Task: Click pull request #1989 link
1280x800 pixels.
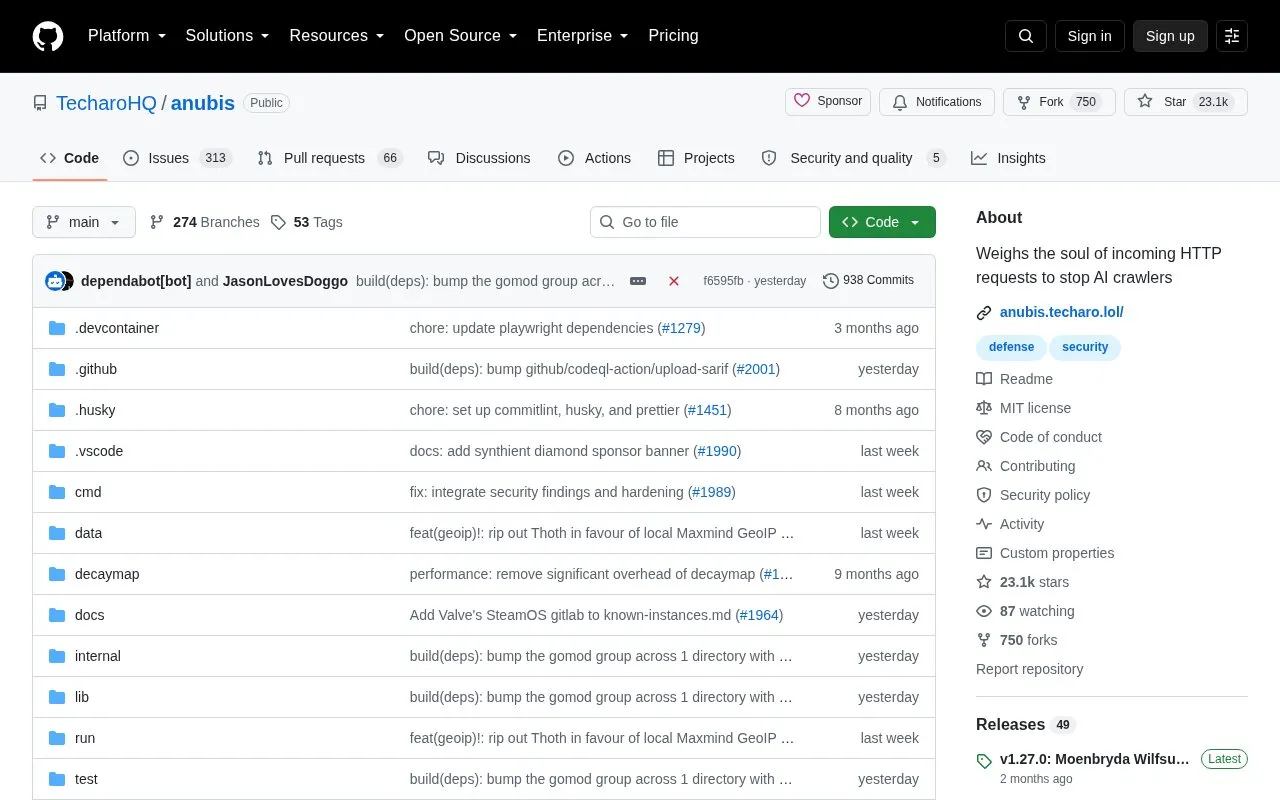Action: 712,492
